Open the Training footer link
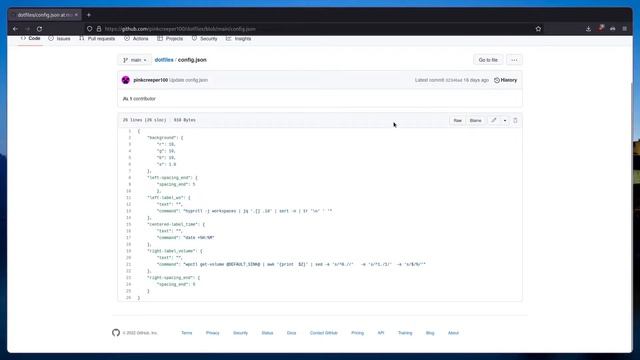 tap(405, 333)
